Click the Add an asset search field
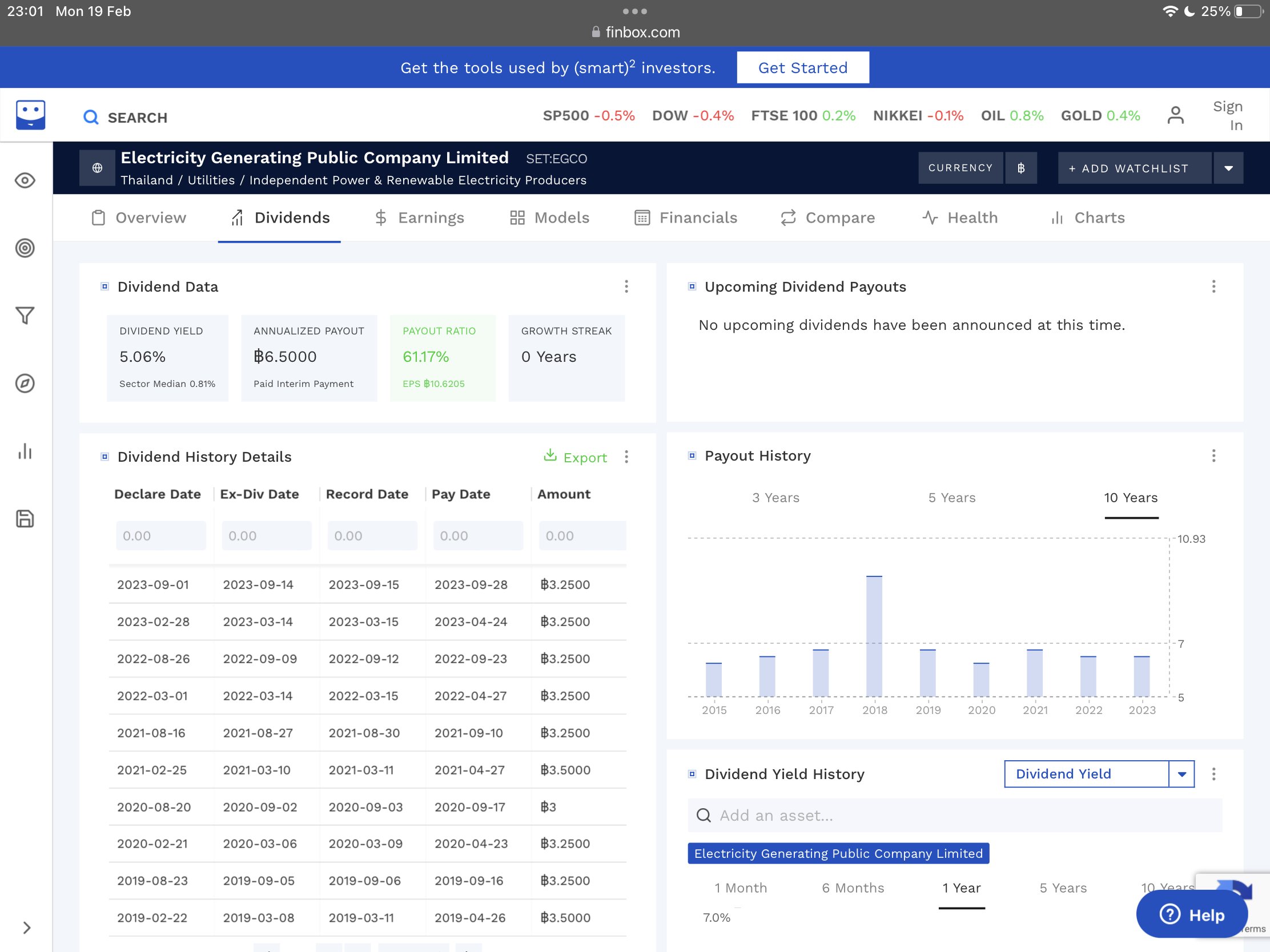Image resolution: width=1270 pixels, height=952 pixels. click(955, 816)
